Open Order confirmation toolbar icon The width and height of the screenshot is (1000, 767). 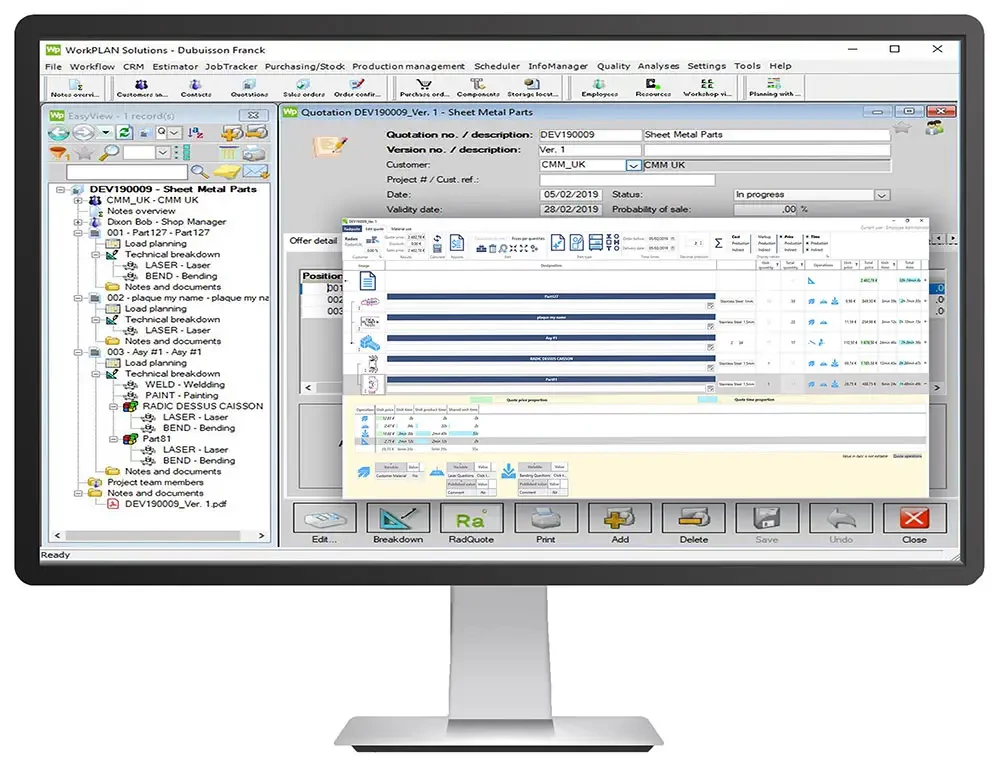[357, 87]
